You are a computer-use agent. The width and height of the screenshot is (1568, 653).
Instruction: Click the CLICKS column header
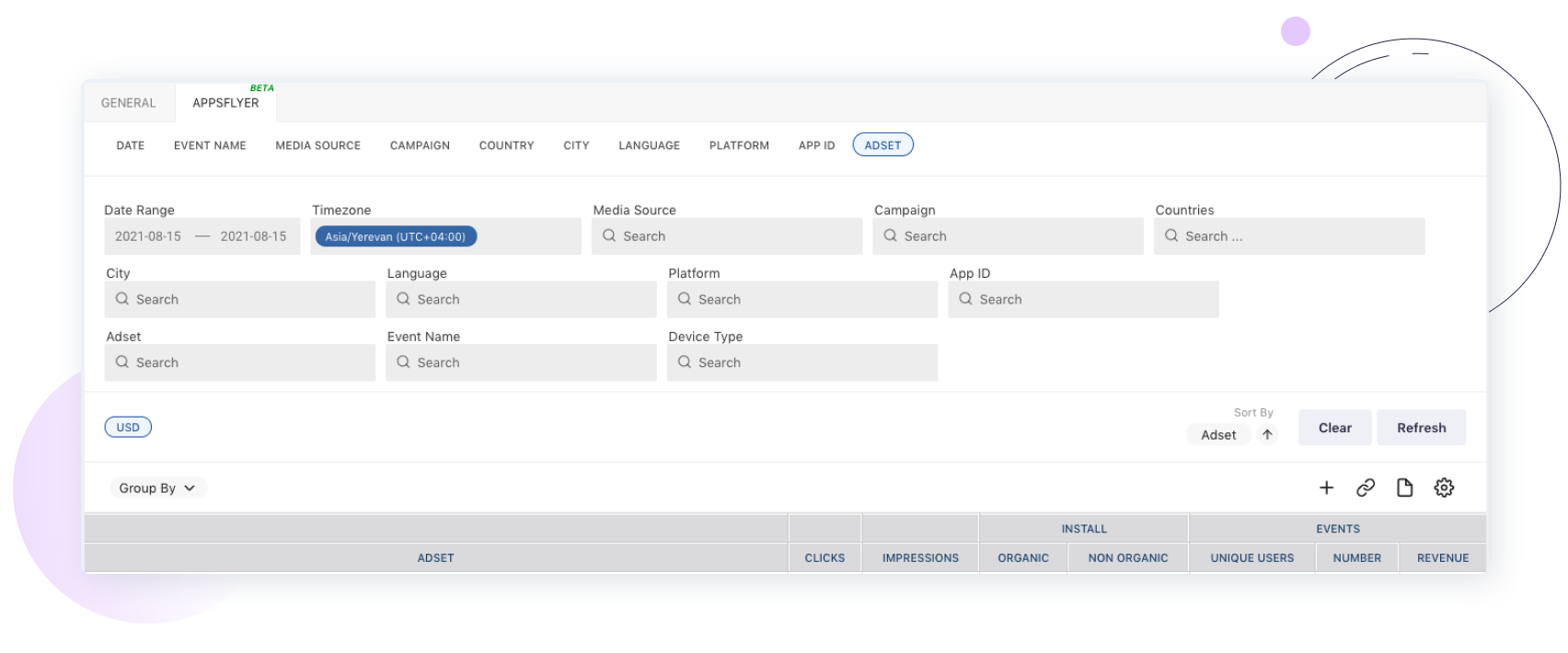point(824,558)
